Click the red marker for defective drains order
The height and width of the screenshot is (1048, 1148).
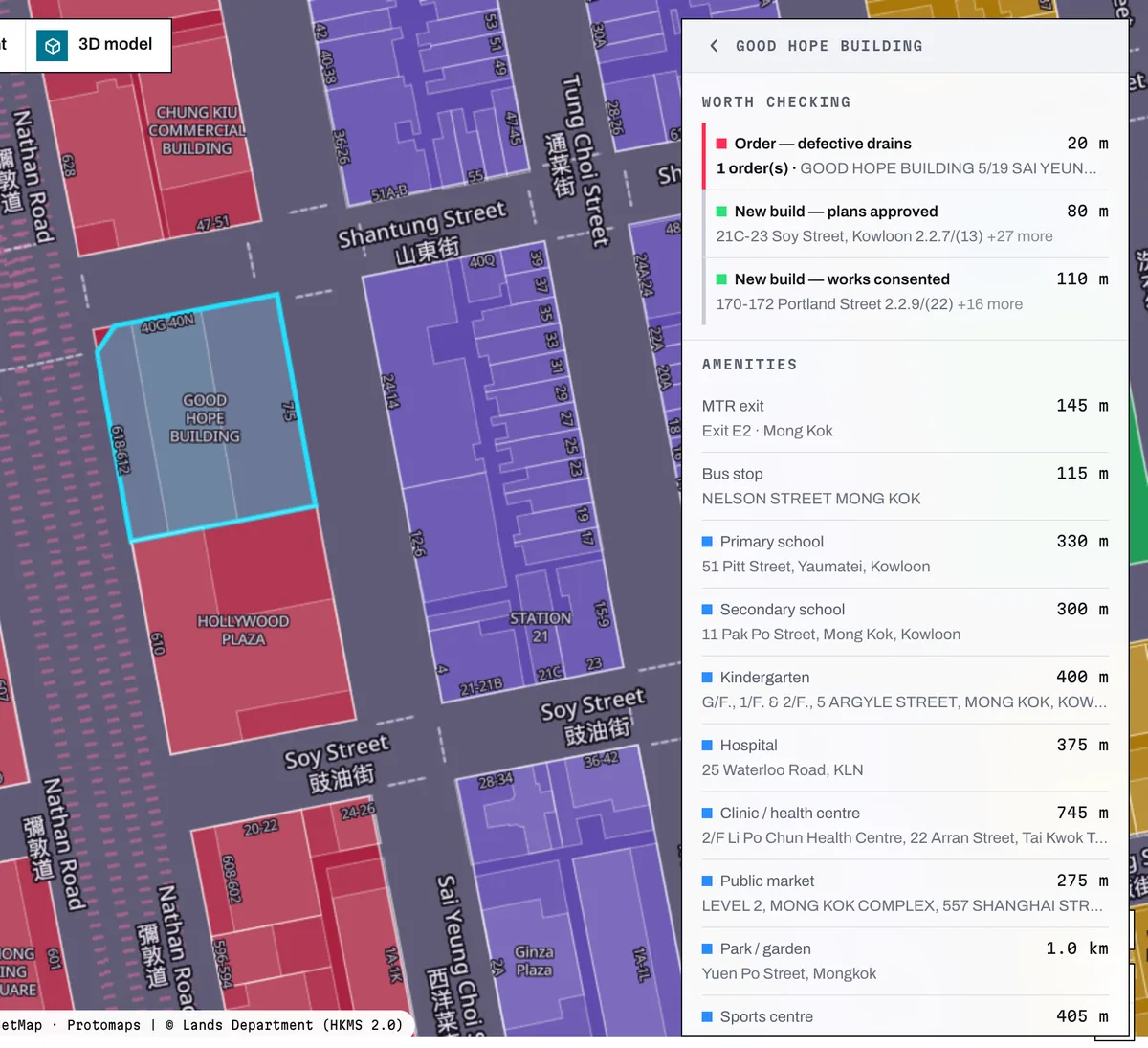[721, 144]
